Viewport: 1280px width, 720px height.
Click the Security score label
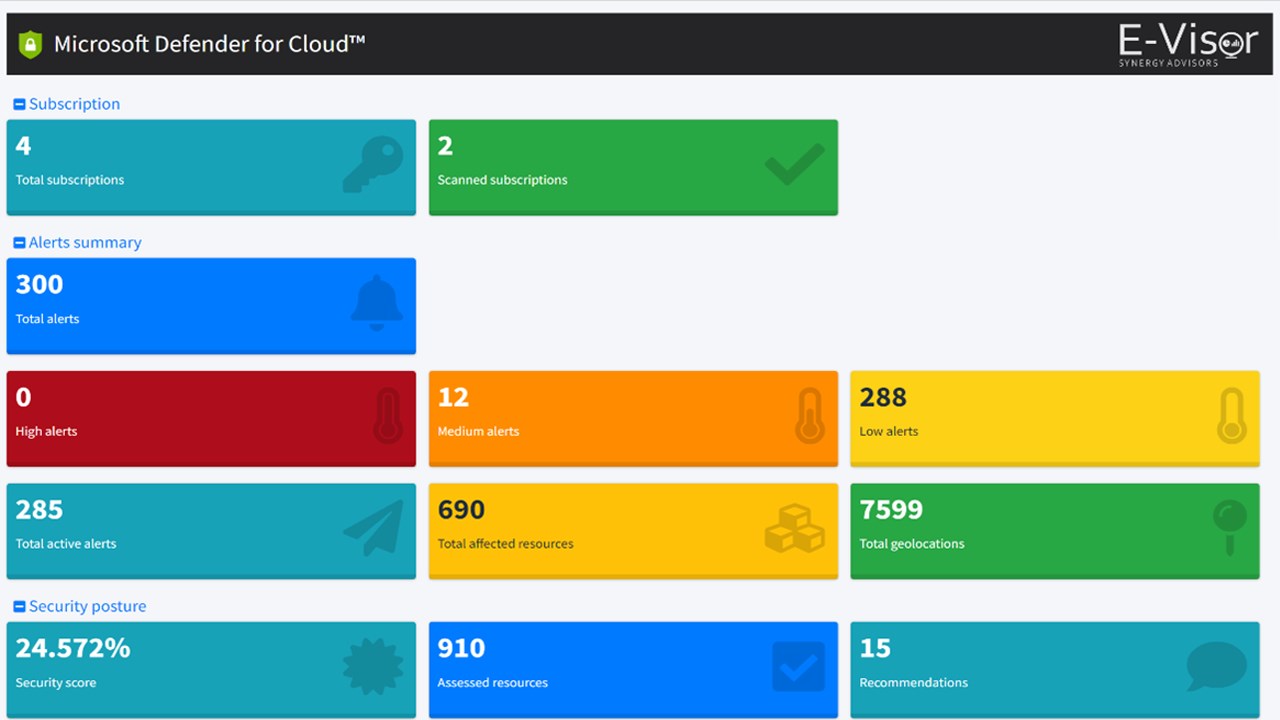coord(56,683)
